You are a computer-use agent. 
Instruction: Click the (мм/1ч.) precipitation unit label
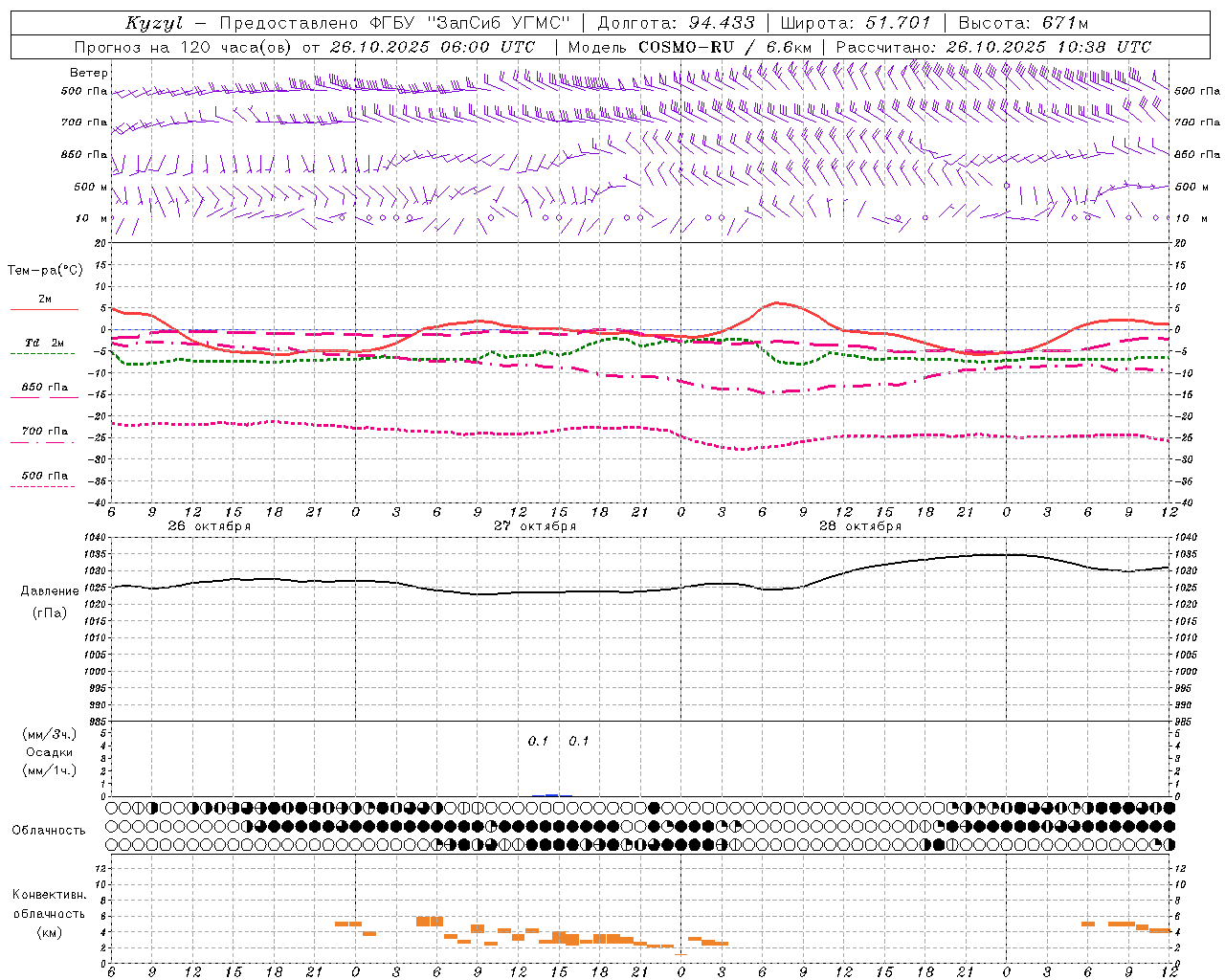[x=50, y=770]
